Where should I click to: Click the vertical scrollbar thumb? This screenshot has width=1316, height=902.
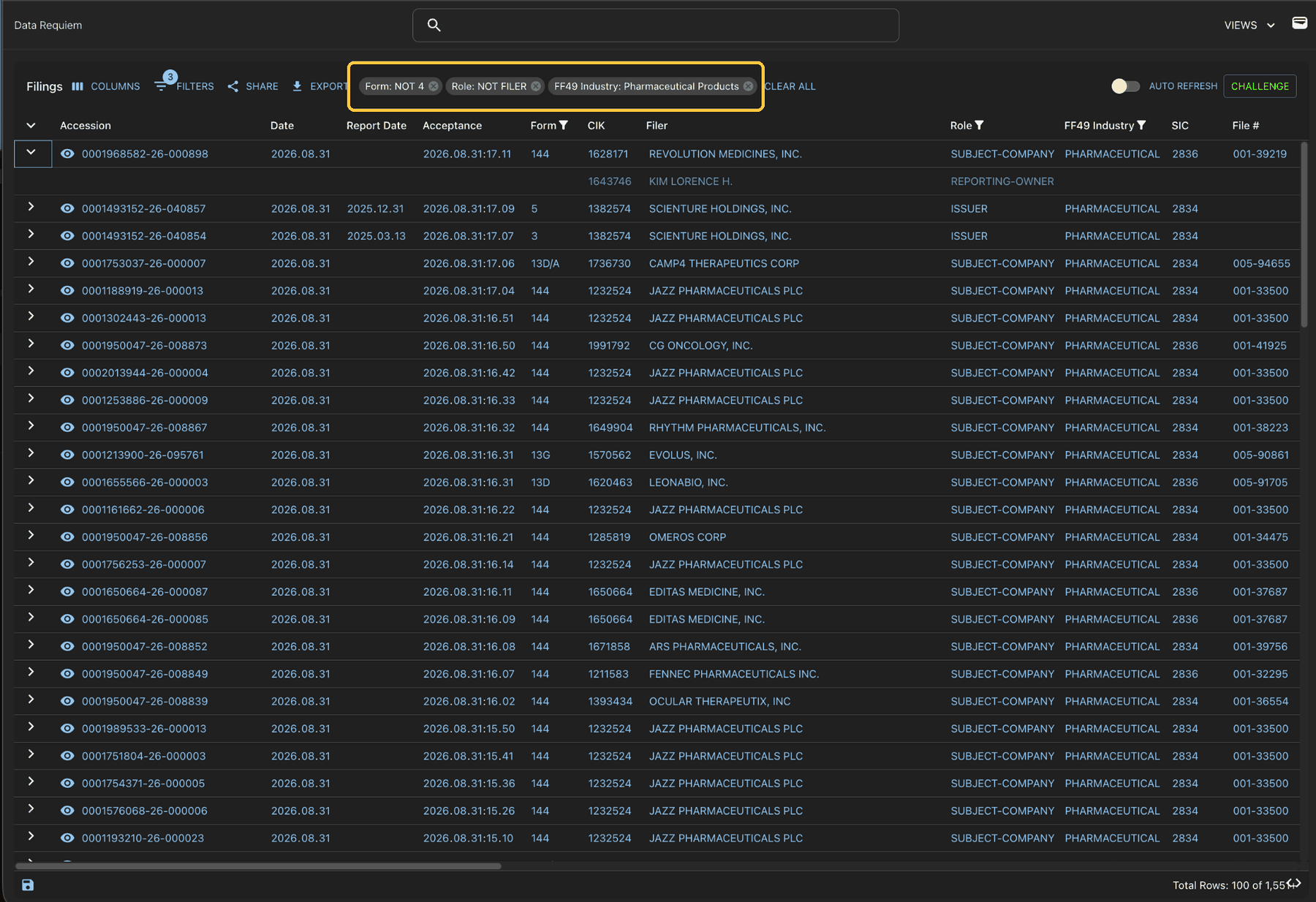[x=1304, y=234]
